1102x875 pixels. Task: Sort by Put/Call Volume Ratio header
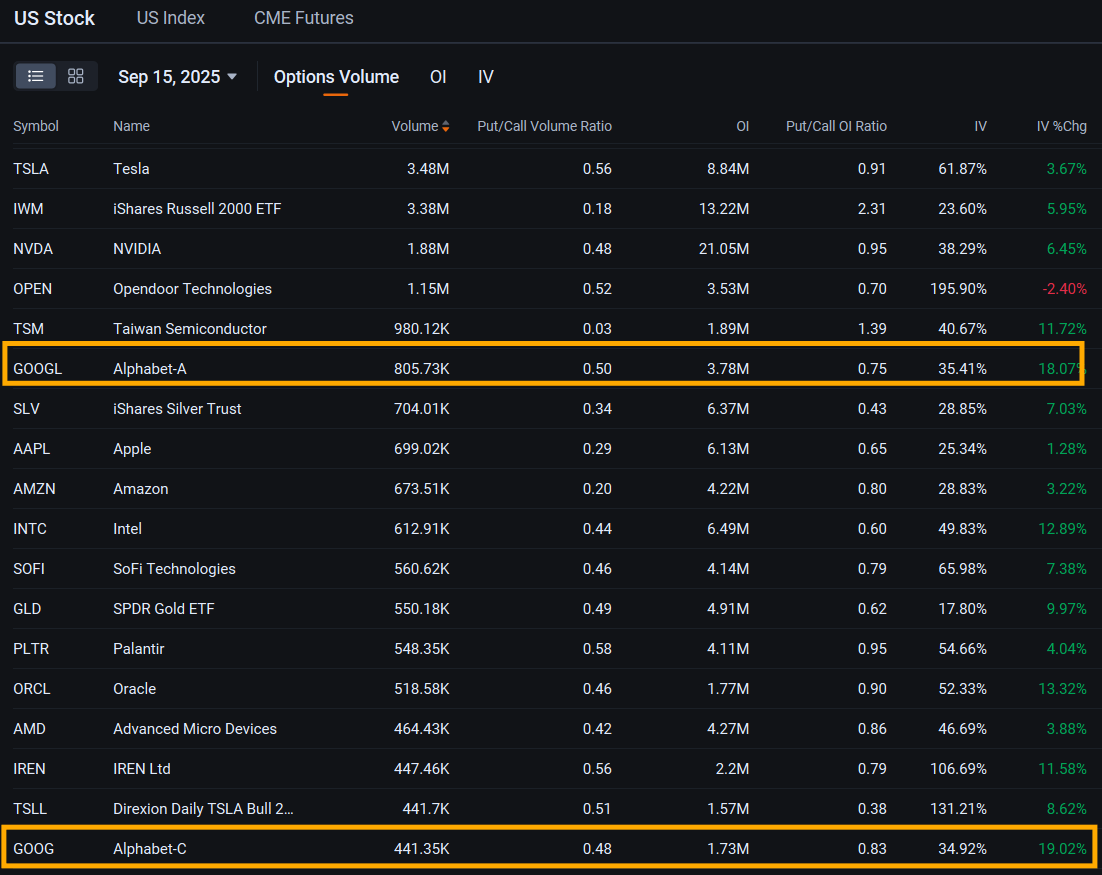click(544, 126)
